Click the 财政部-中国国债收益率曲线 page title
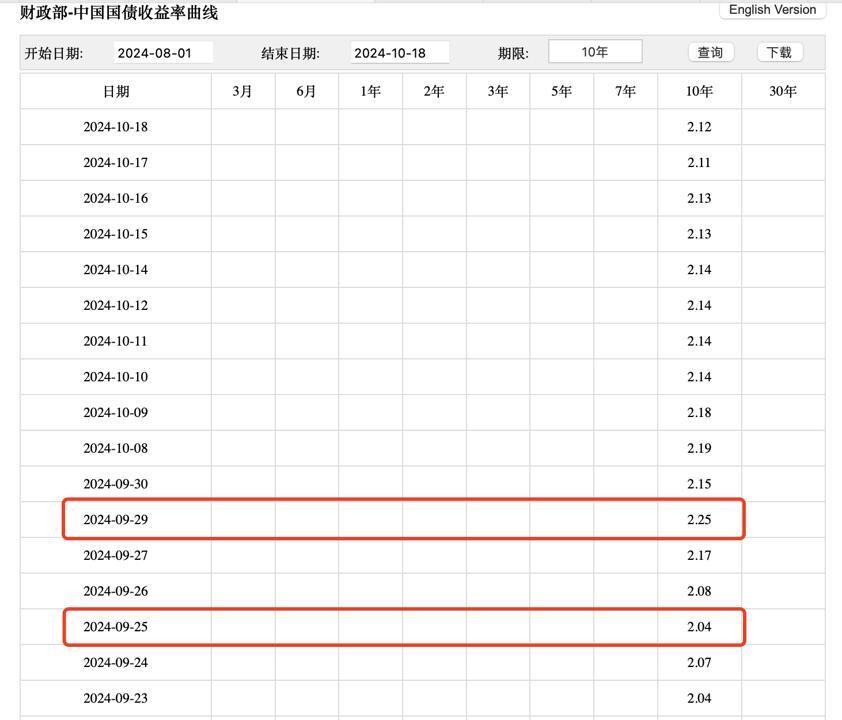Image resolution: width=842 pixels, height=720 pixels. pyautogui.click(x=119, y=12)
